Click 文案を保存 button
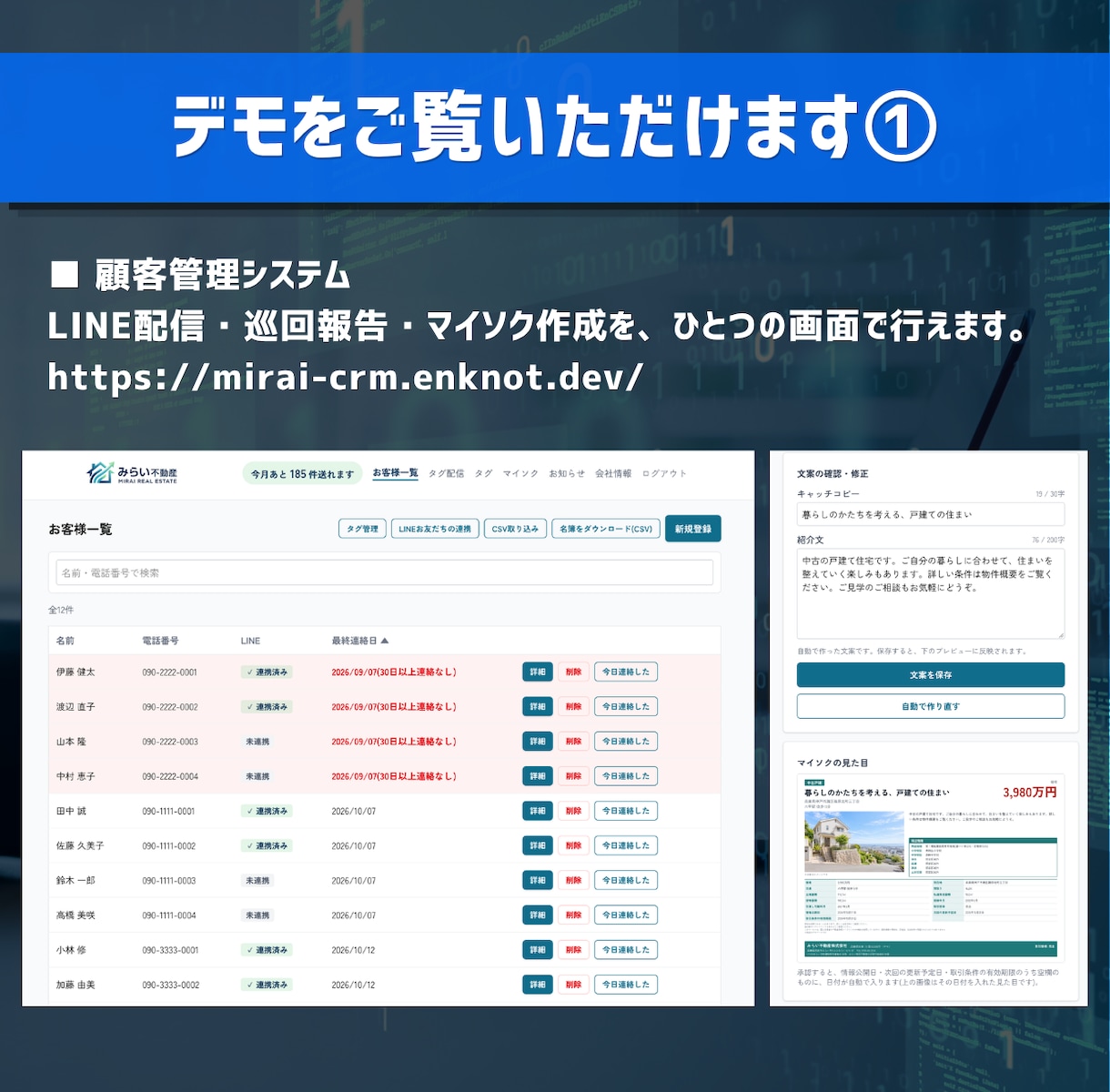 931,674
